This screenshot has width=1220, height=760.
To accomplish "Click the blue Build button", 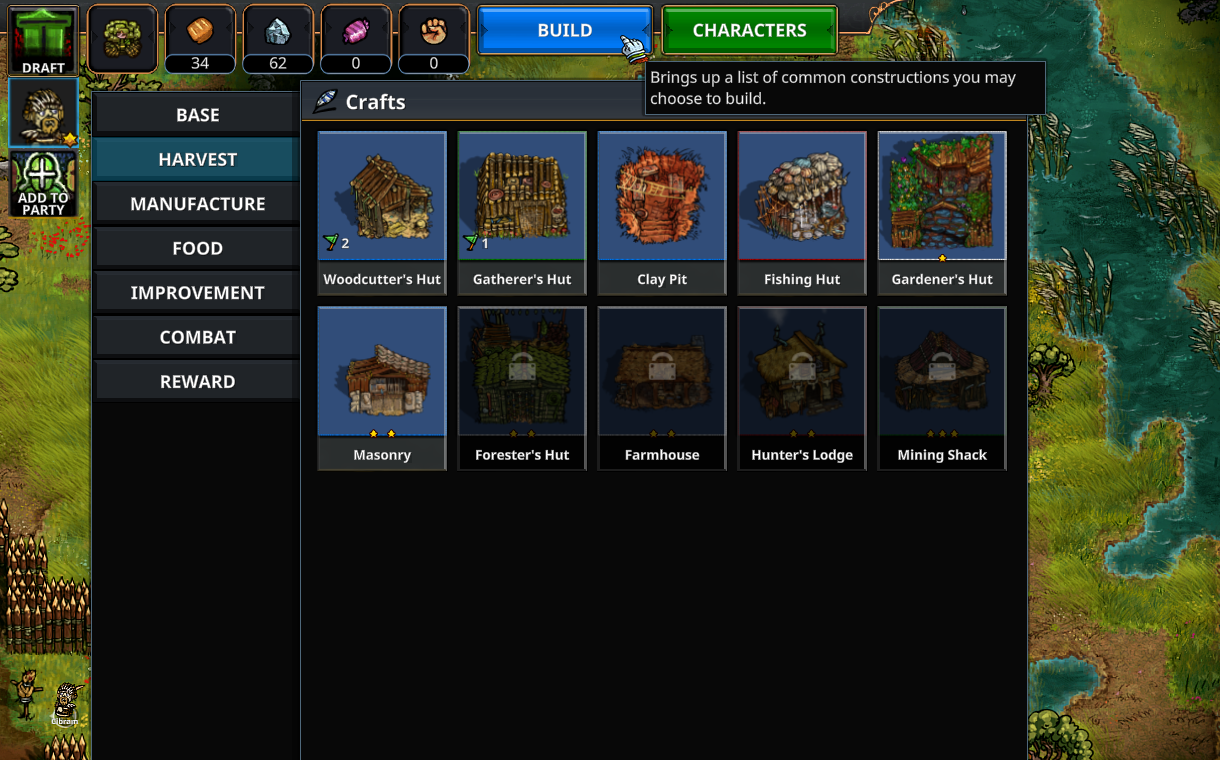I will point(565,30).
